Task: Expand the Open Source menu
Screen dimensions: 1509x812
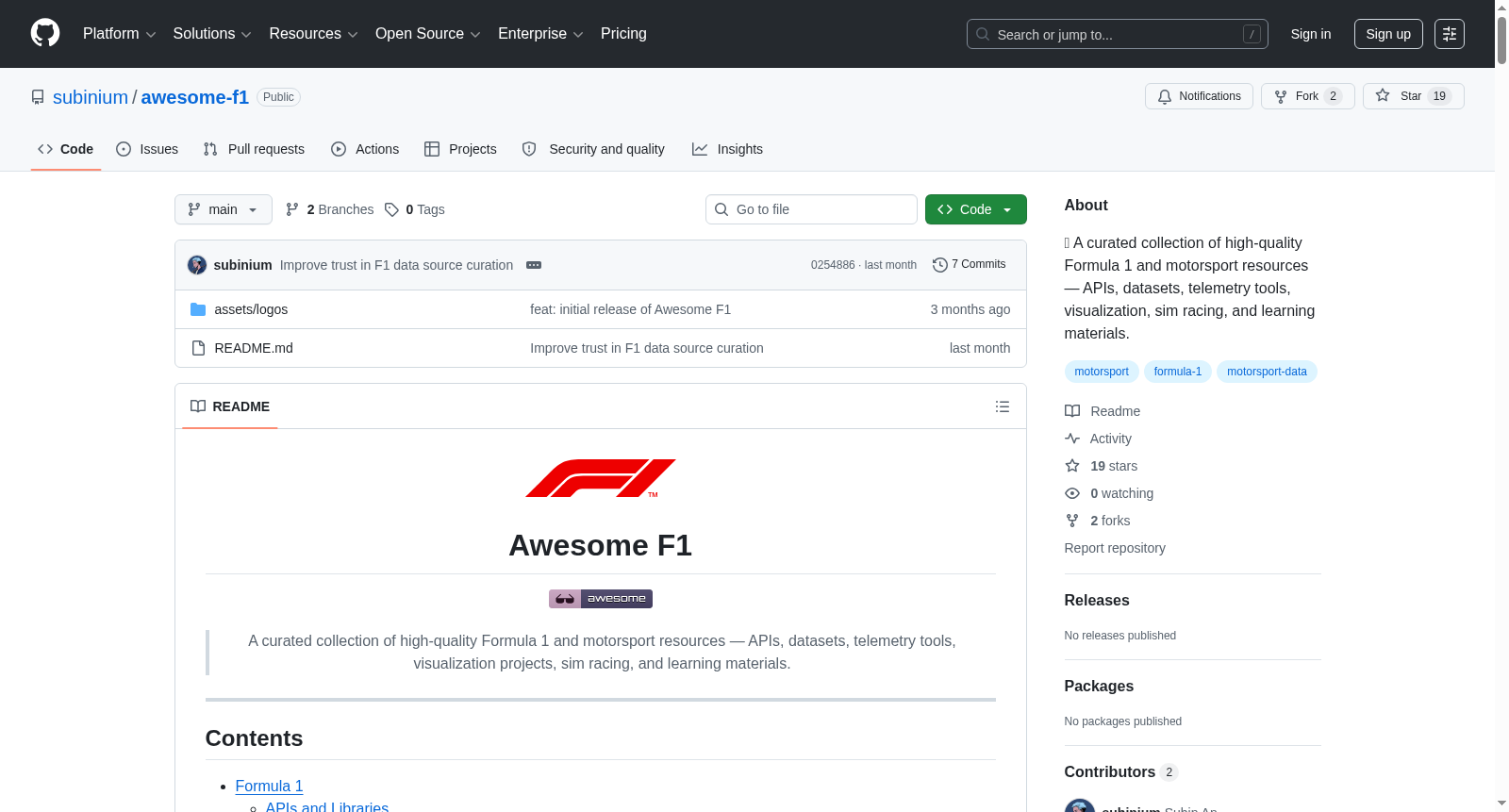Action: [428, 34]
